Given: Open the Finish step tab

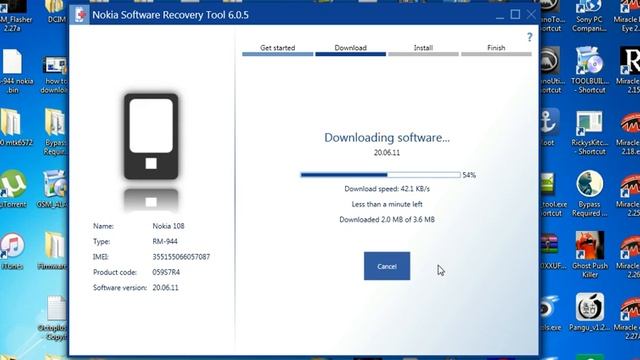Looking at the screenshot, I should pyautogui.click(x=496, y=49).
